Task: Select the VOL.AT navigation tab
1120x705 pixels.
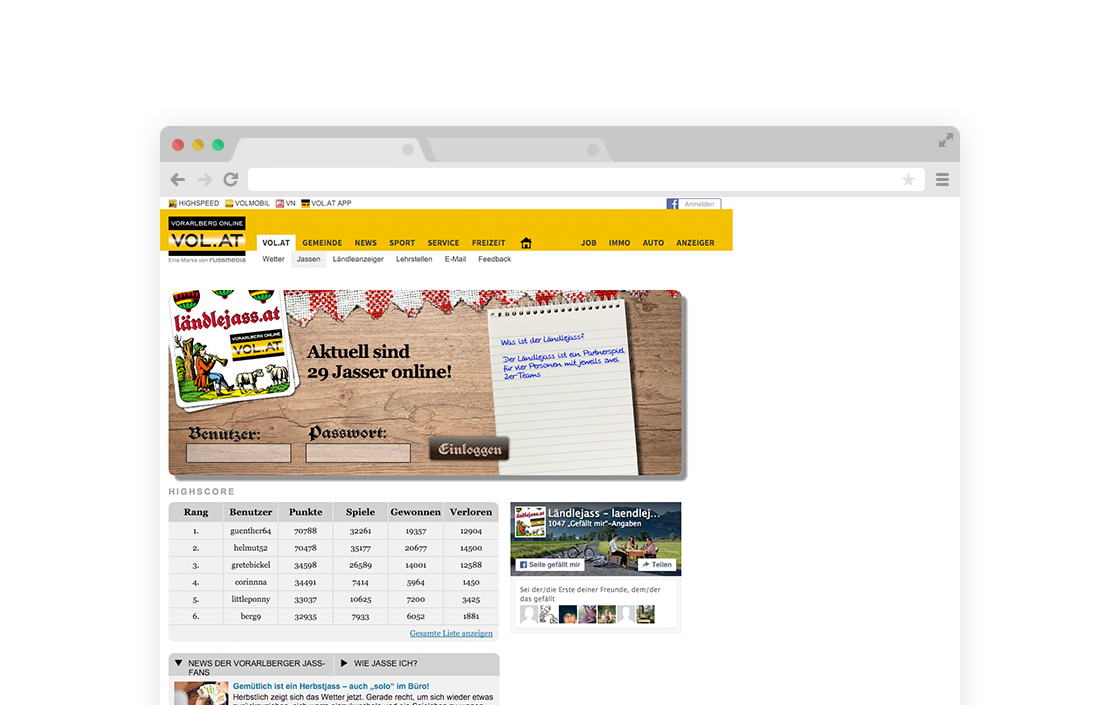Action: (276, 243)
